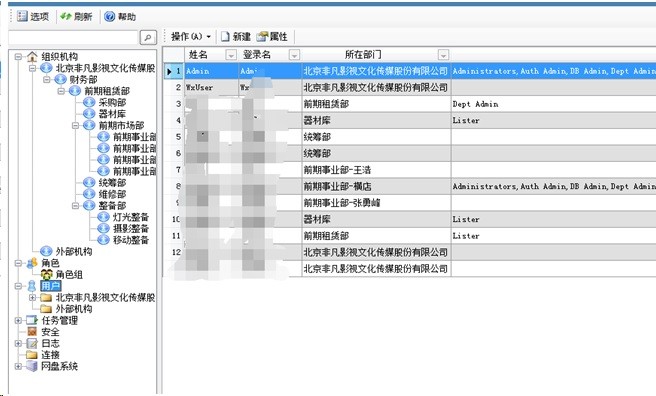Click the 连接 folder icon
The width and height of the screenshot is (656, 396).
click(32, 355)
